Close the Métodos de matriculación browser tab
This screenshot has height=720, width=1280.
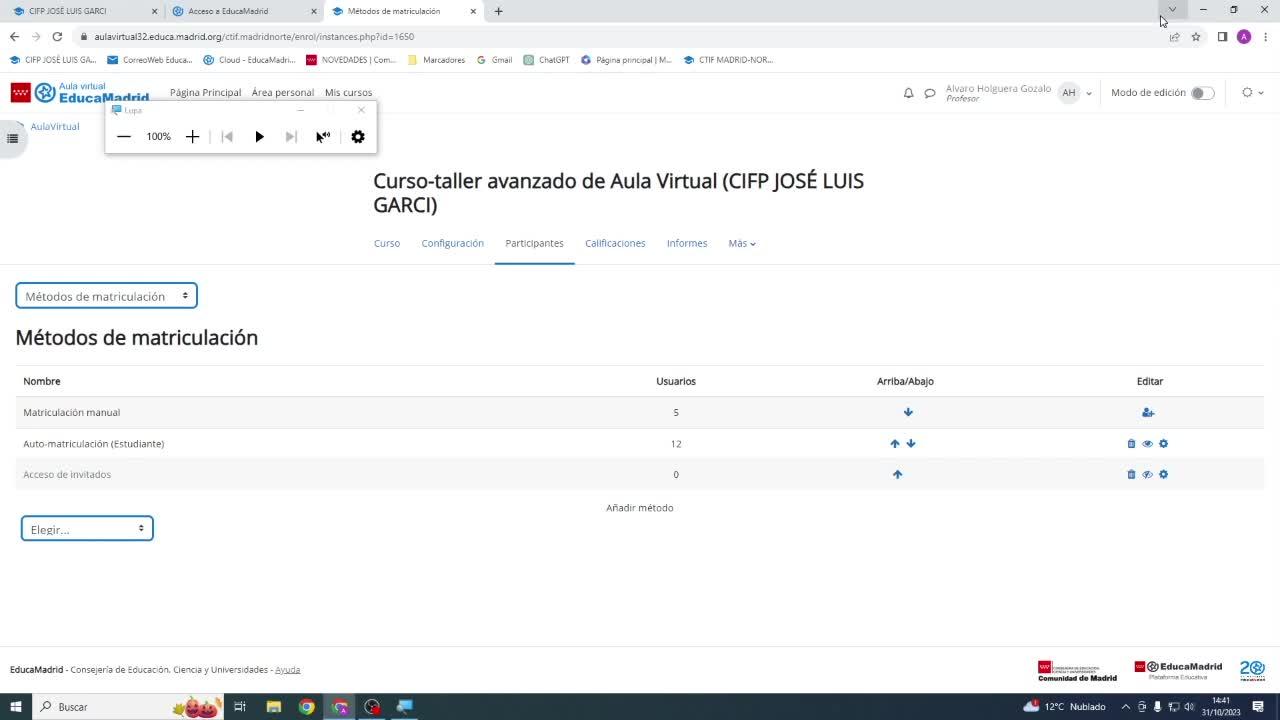click(473, 11)
